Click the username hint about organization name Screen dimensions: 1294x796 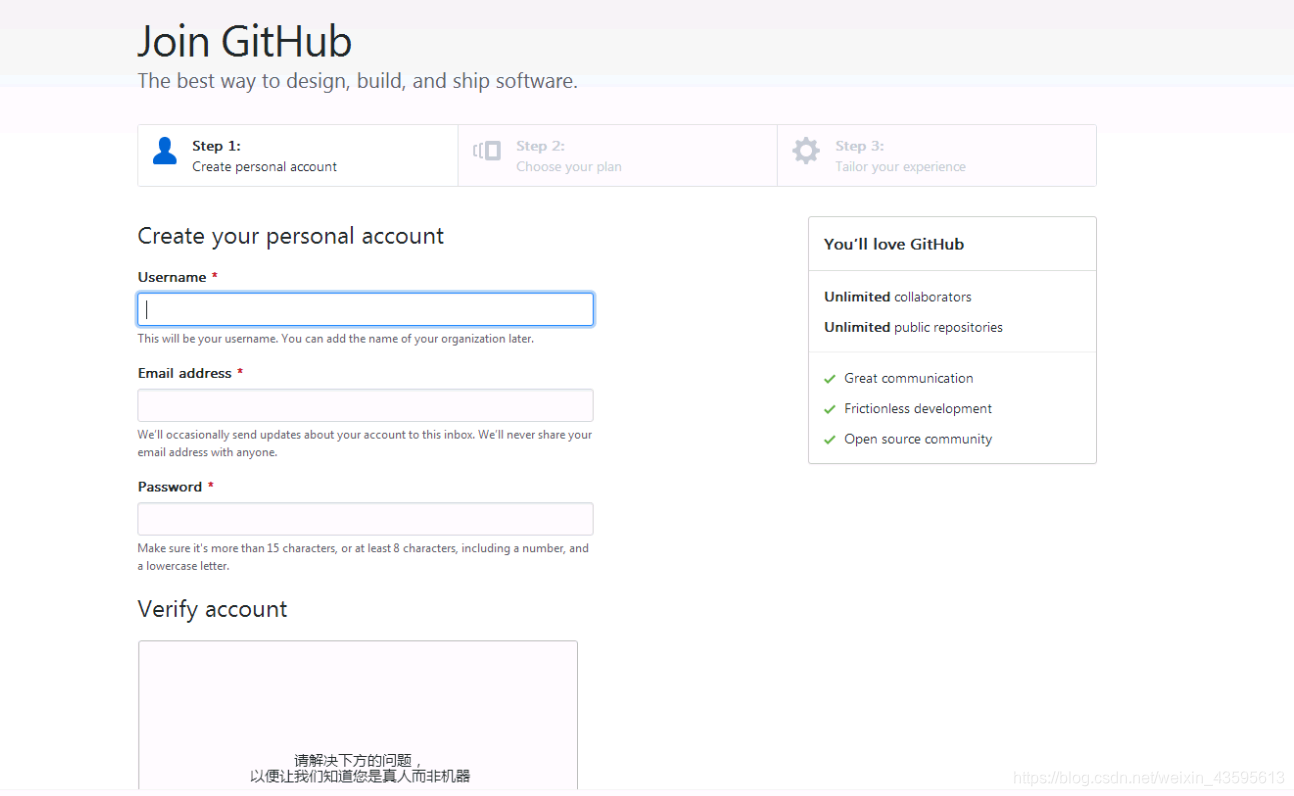click(x=336, y=339)
